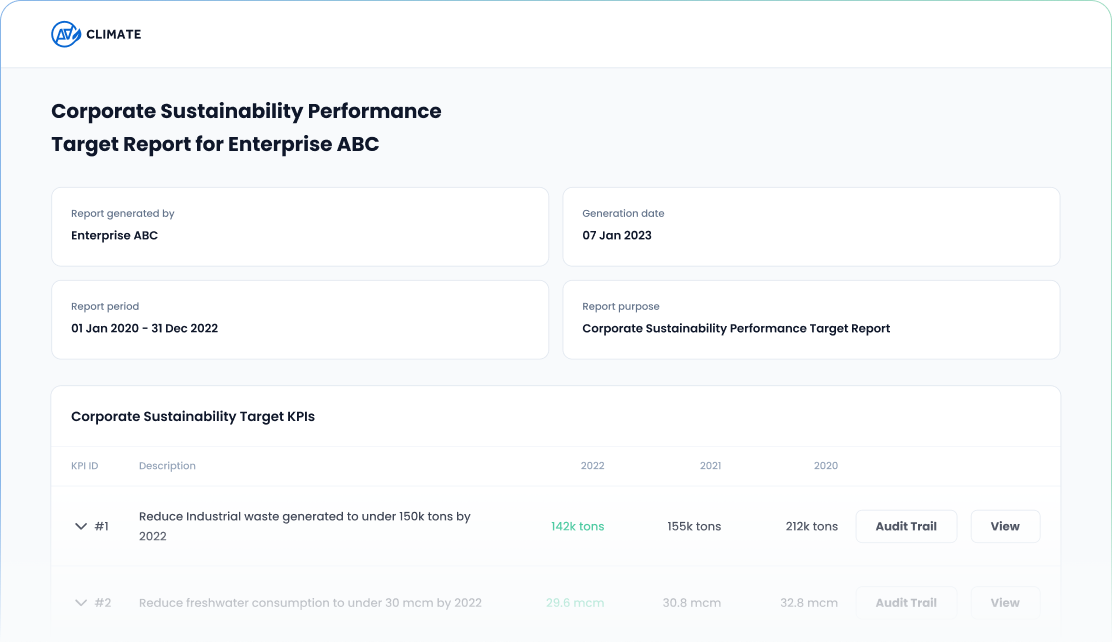Click the Report period card
Image resolution: width=1112 pixels, height=642 pixels.
pos(300,319)
